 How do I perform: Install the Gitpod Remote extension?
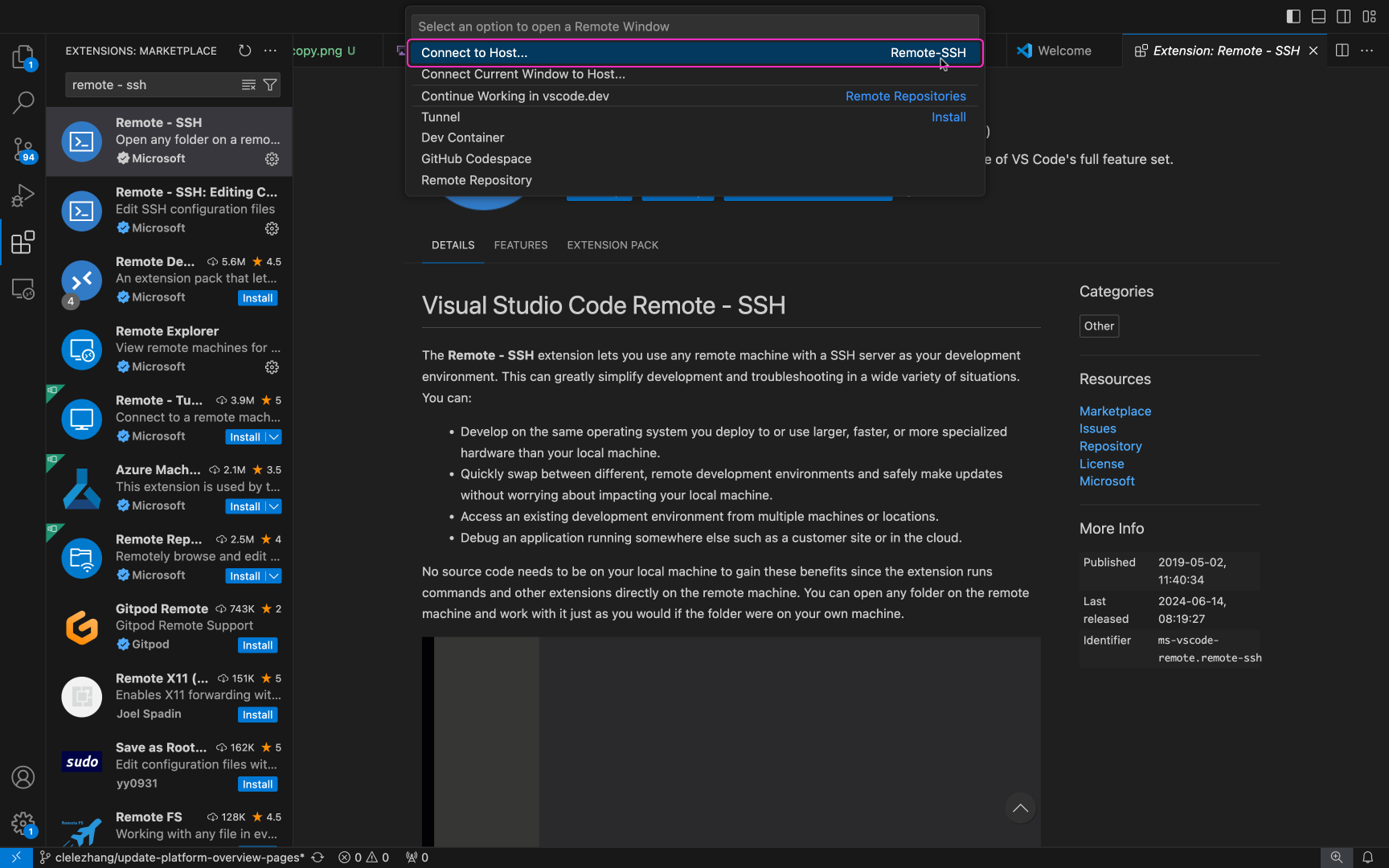pyautogui.click(x=258, y=645)
